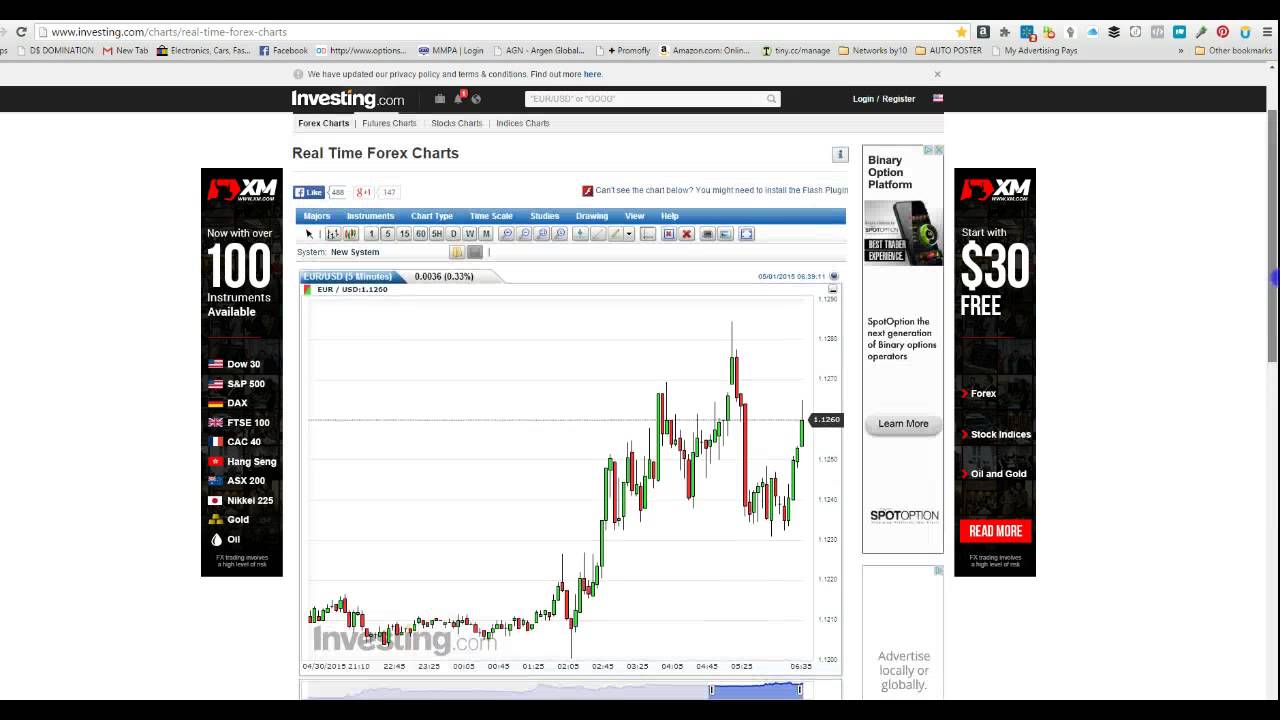Set the daily D timeframe button
1280x720 pixels.
pos(454,234)
